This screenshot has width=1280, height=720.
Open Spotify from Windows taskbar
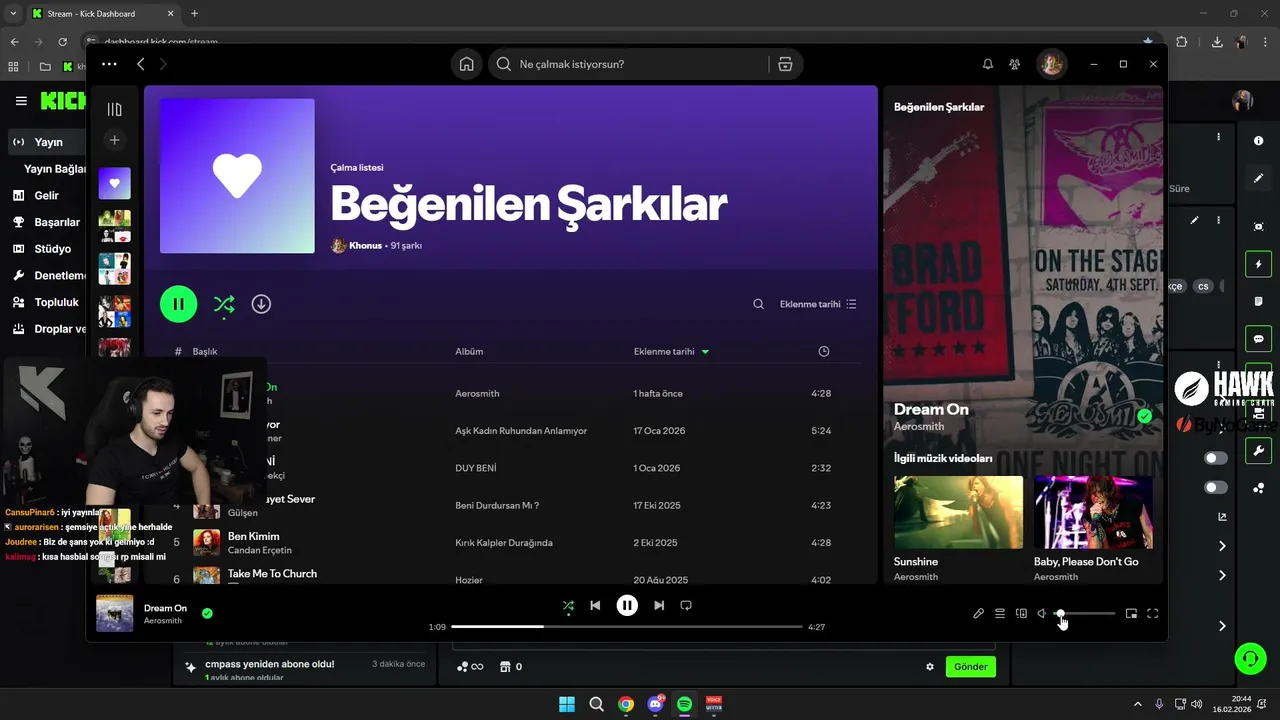point(684,704)
